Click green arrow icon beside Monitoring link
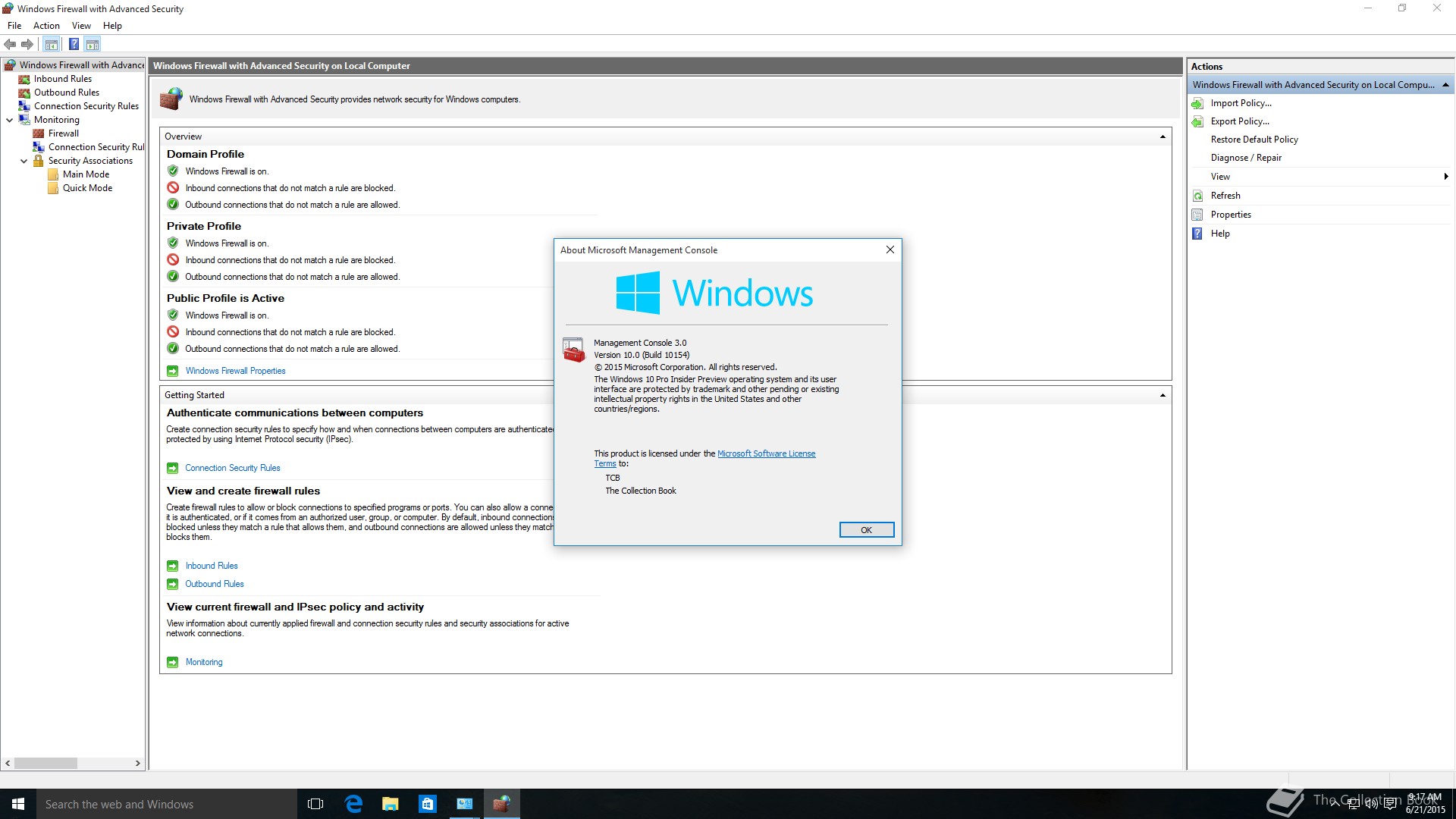 tap(173, 662)
